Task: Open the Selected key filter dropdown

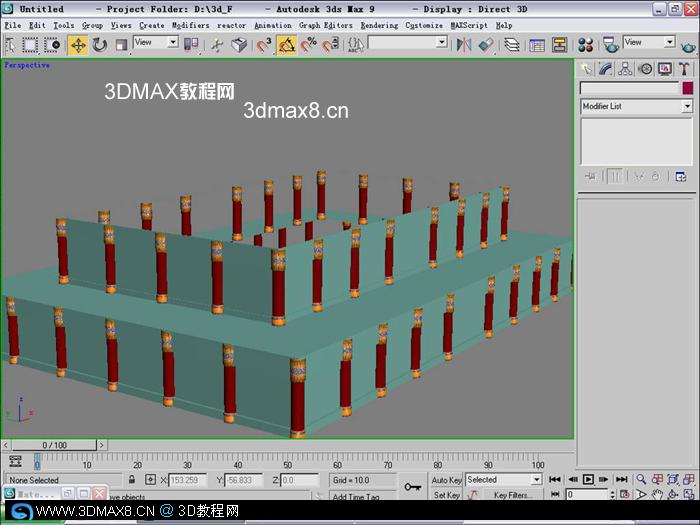Action: point(504,479)
